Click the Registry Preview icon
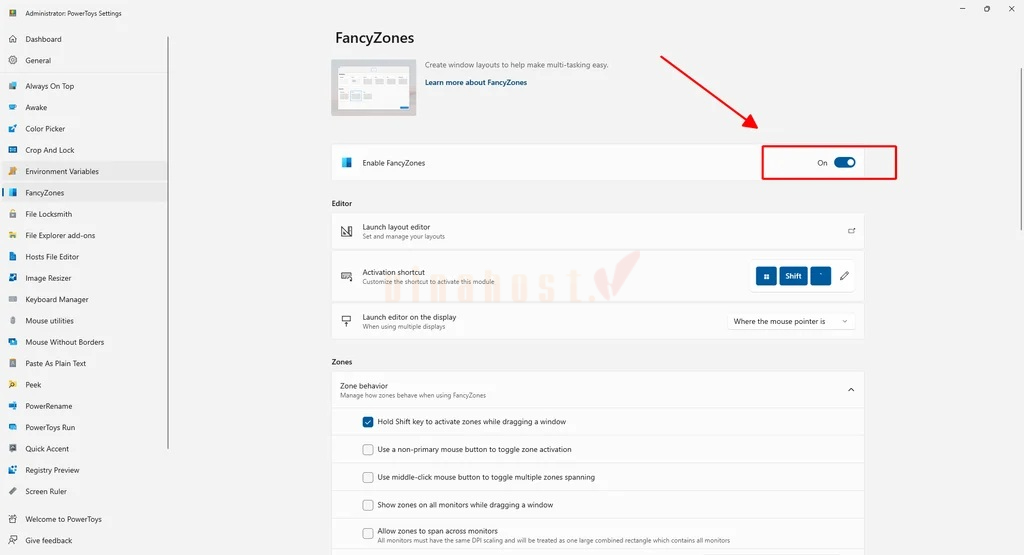 [12, 469]
